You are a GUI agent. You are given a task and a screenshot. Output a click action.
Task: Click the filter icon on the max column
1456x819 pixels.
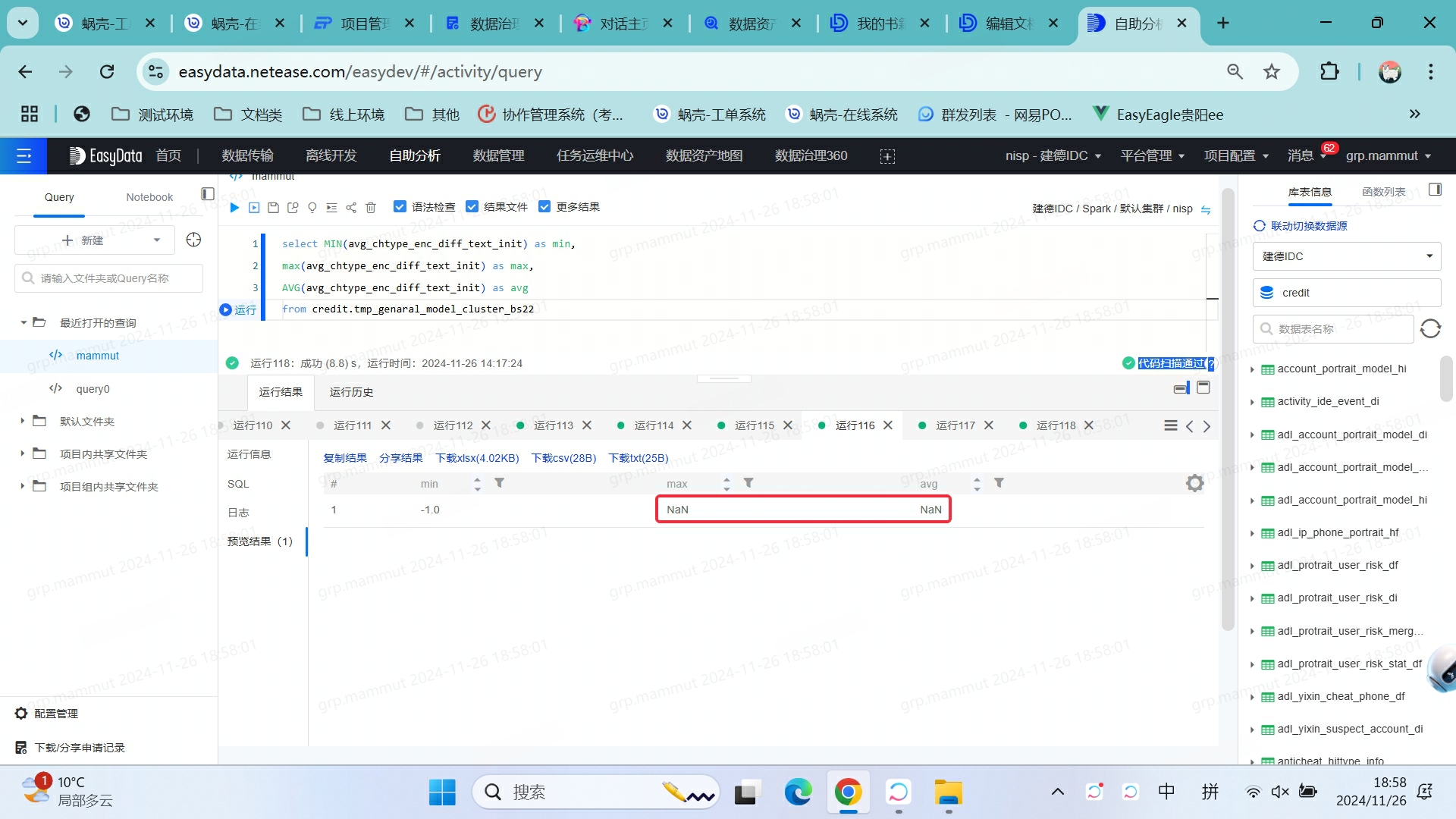click(748, 483)
